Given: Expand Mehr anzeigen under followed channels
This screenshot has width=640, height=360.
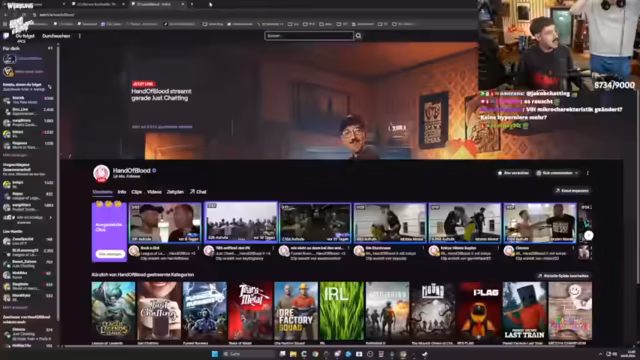Looking at the screenshot, I should 15,155.
